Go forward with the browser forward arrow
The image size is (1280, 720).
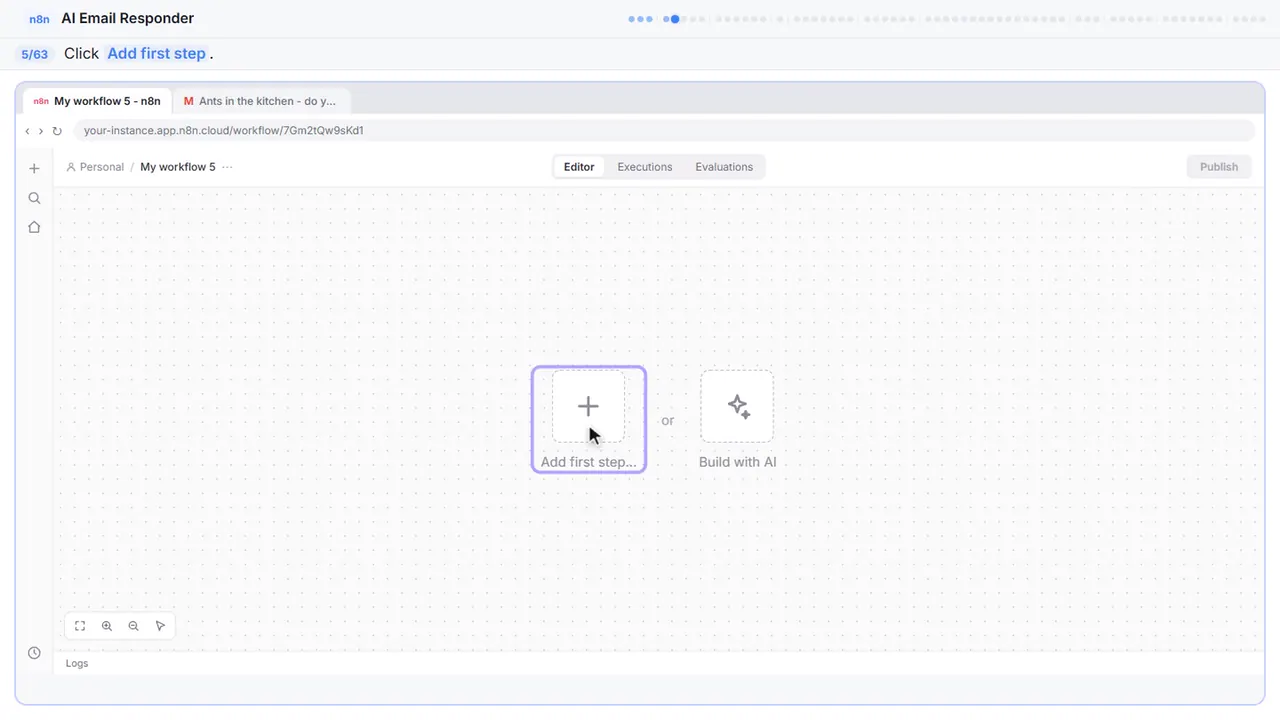40,131
